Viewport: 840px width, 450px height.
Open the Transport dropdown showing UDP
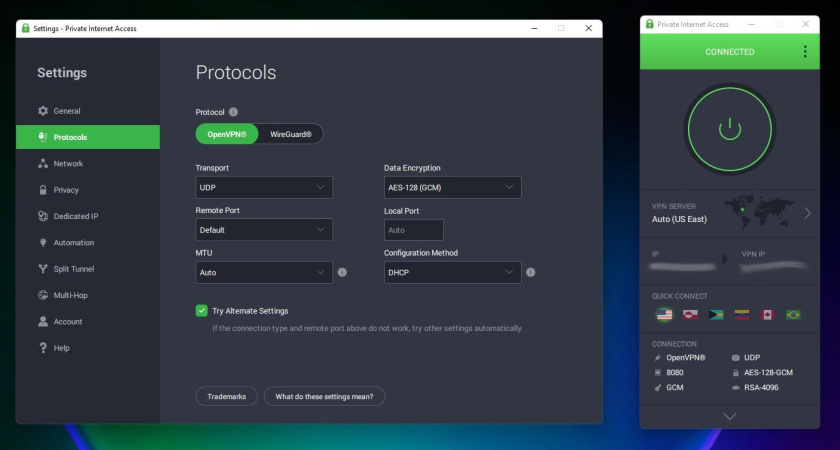pyautogui.click(x=264, y=187)
